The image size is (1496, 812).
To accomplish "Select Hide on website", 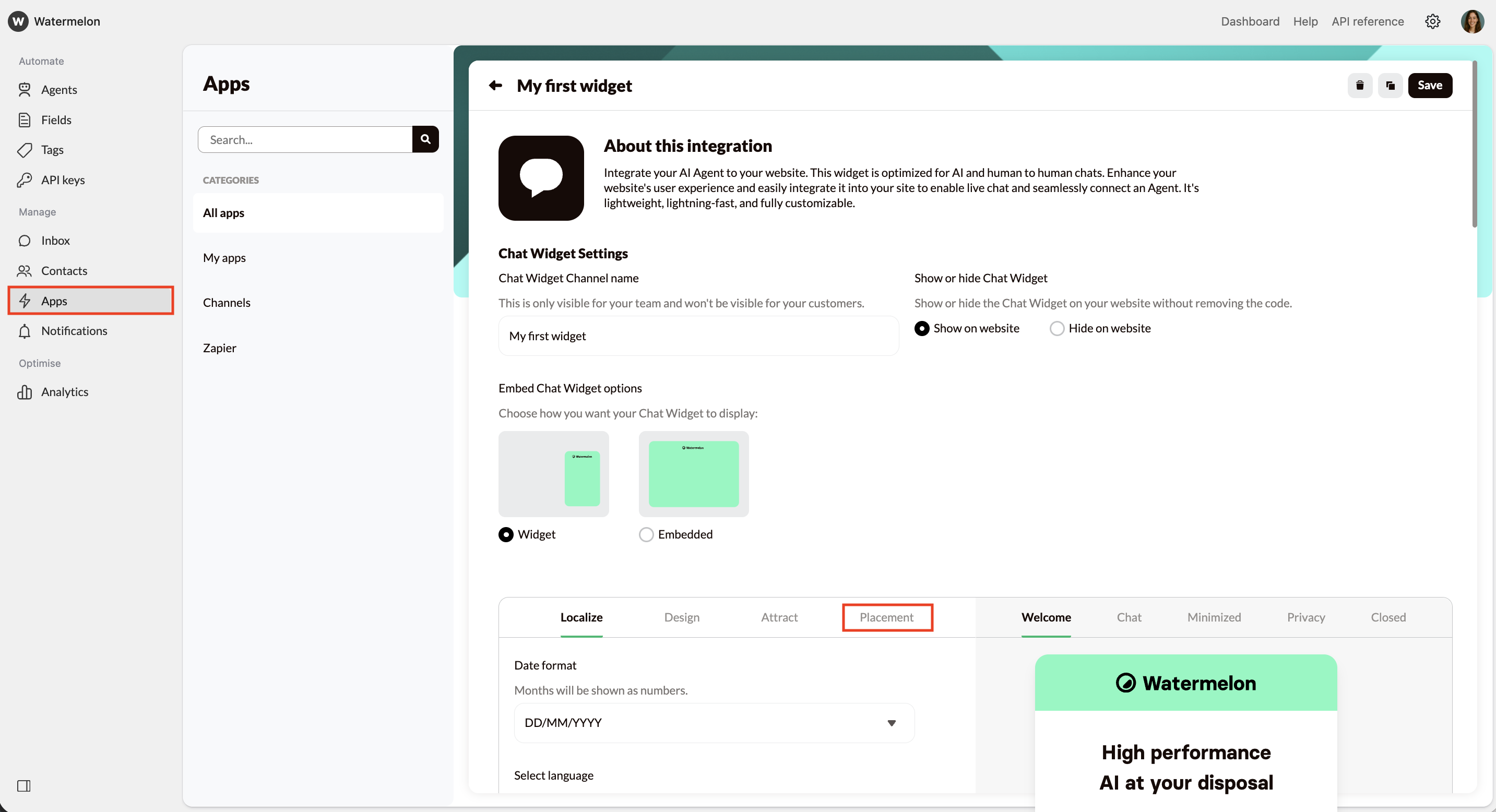I will pyautogui.click(x=1056, y=328).
